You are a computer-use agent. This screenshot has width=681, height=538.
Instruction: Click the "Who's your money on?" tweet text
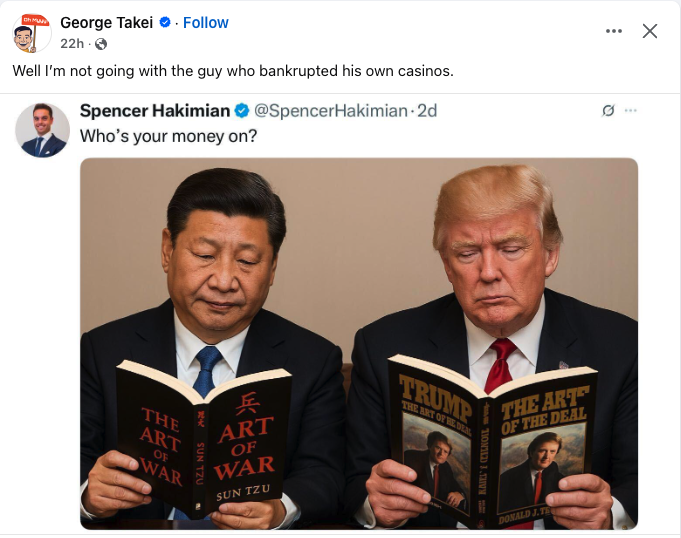pyautogui.click(x=169, y=136)
